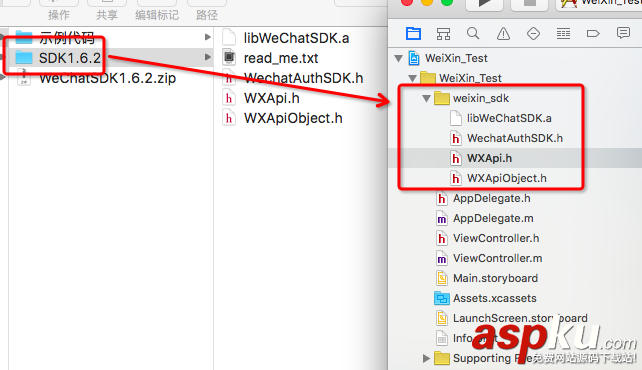Open the Project navigator in Xcode
Image resolution: width=642 pixels, height=370 pixels.
tap(413, 34)
